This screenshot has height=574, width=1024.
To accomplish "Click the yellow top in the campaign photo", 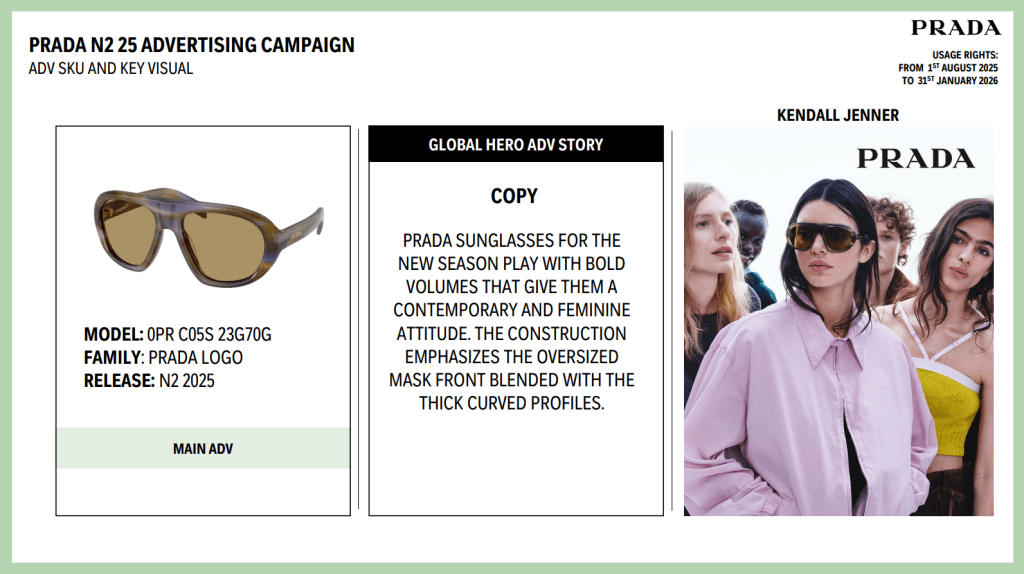I will pyautogui.click(x=946, y=407).
